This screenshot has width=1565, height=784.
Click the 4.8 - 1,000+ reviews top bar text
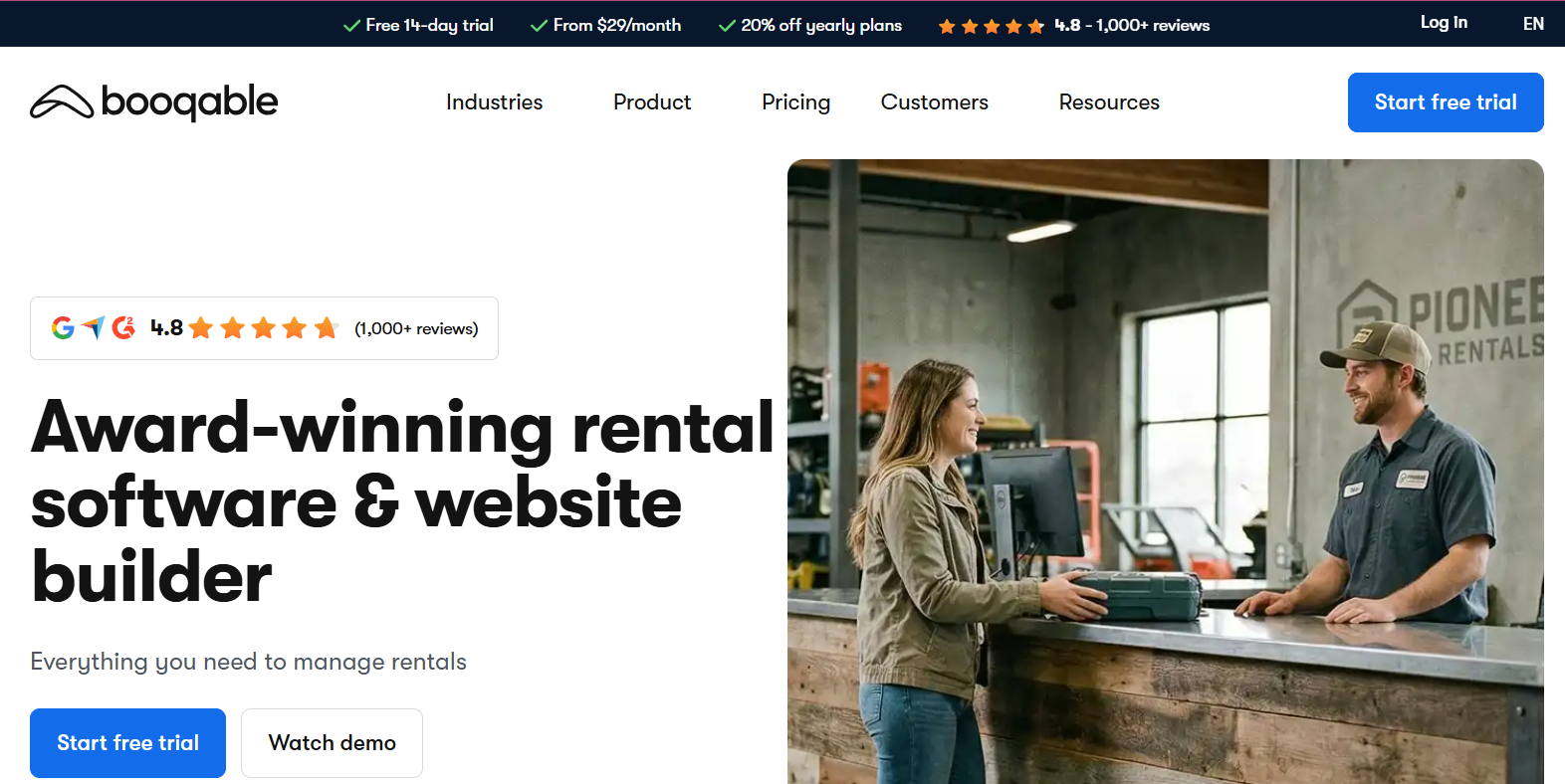pos(1132,26)
